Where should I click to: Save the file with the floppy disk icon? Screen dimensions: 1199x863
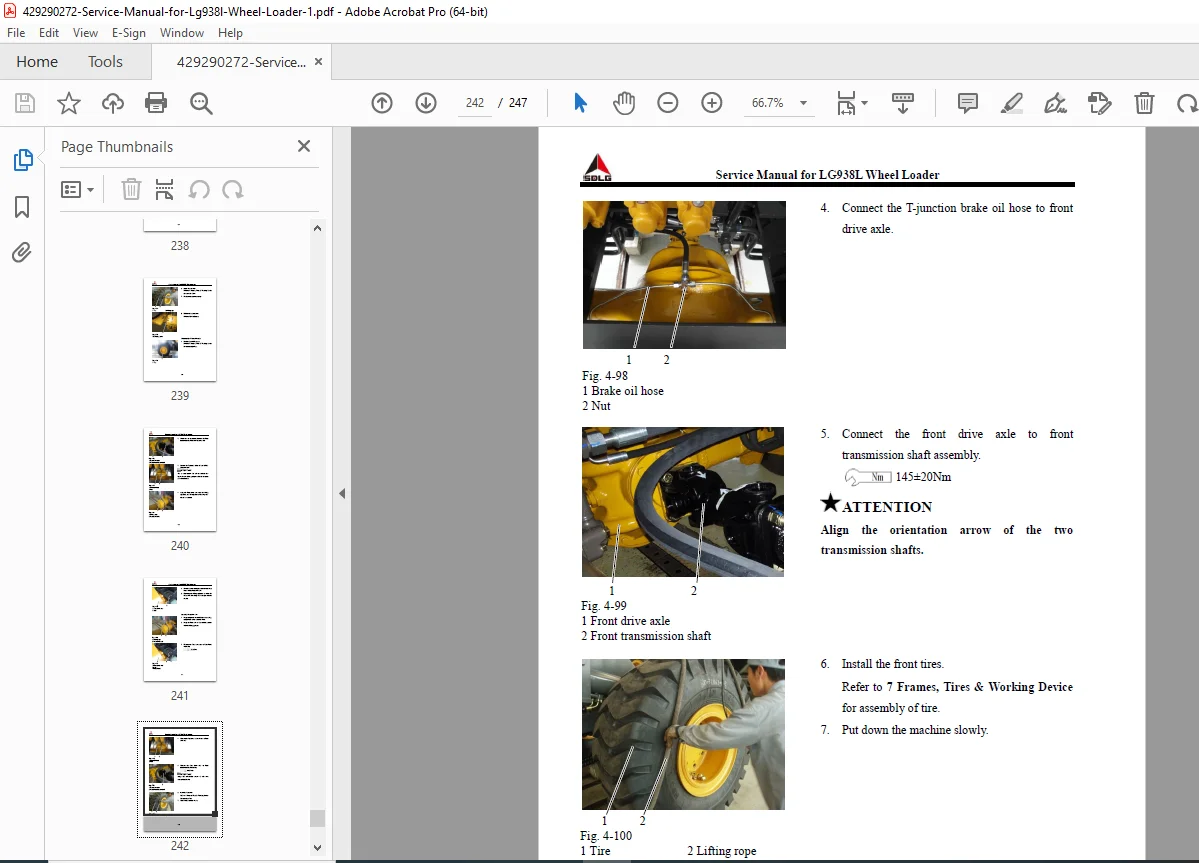pyautogui.click(x=25, y=103)
